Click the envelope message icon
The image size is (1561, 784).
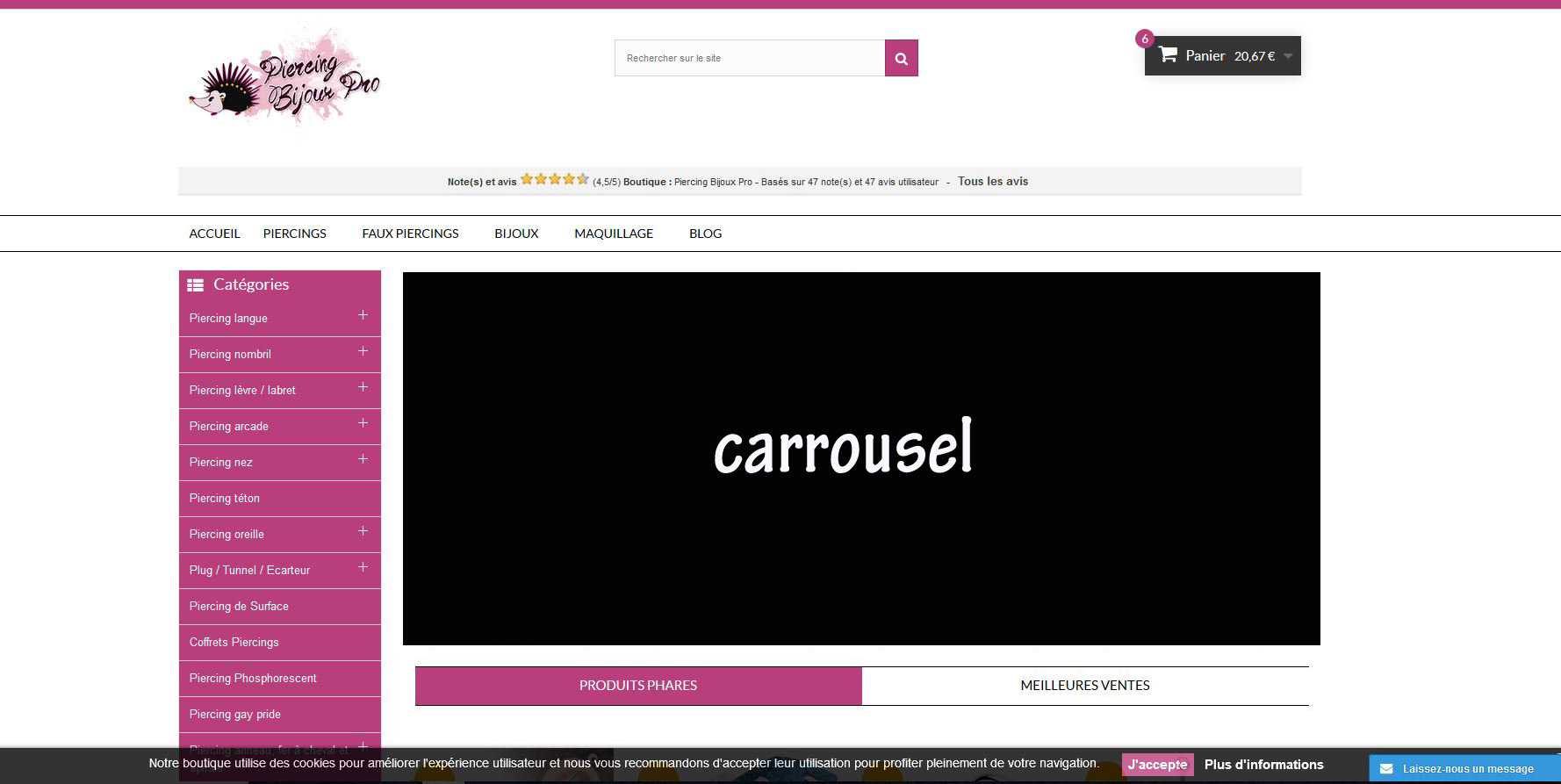click(1385, 769)
